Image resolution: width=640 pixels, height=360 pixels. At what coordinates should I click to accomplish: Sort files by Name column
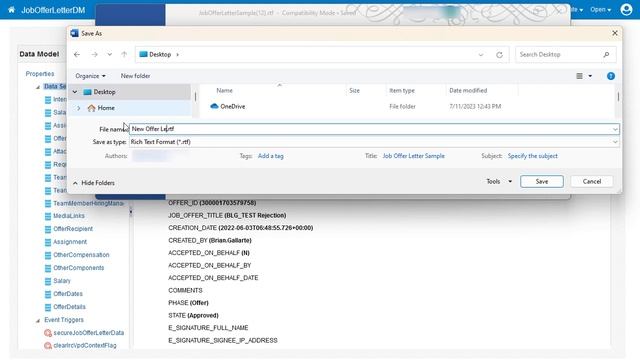pos(224,91)
